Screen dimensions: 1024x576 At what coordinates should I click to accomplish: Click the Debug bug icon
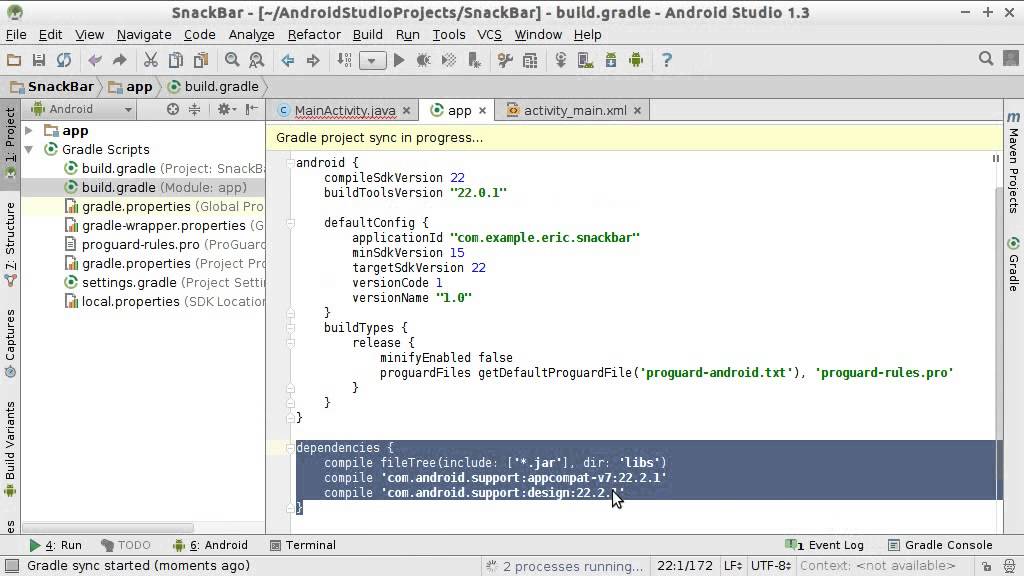tap(424, 60)
